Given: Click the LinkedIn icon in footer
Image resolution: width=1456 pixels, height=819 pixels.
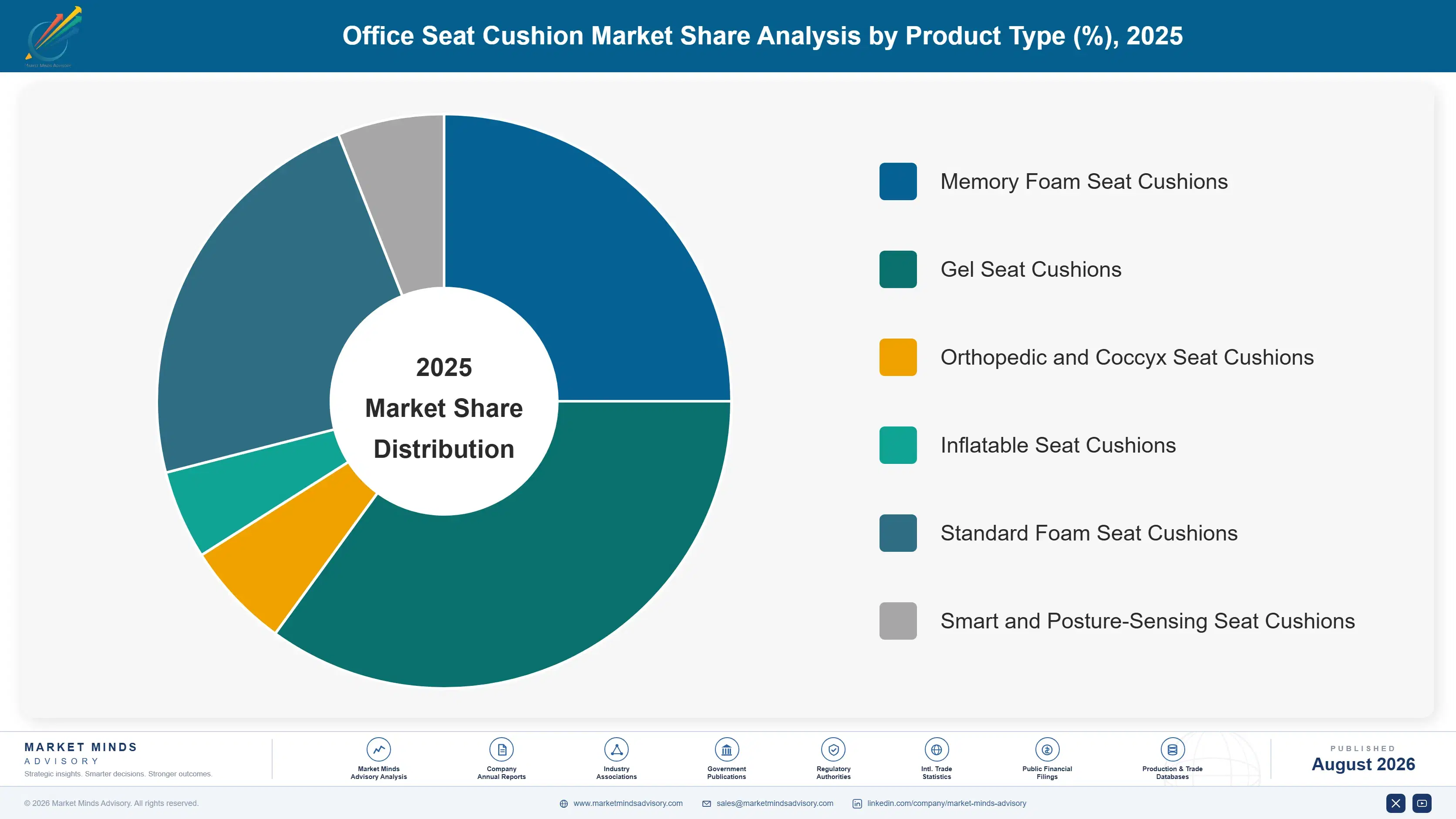Looking at the screenshot, I should pos(857,804).
